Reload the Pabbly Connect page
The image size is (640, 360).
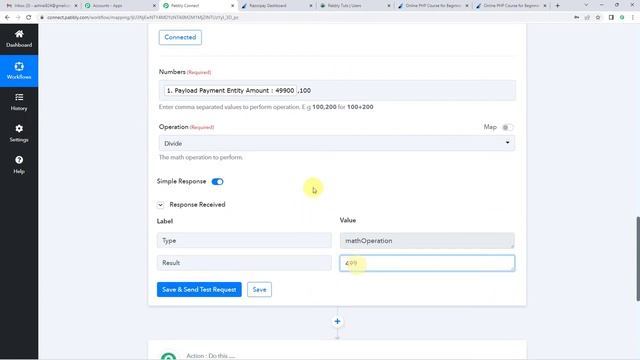(29, 18)
